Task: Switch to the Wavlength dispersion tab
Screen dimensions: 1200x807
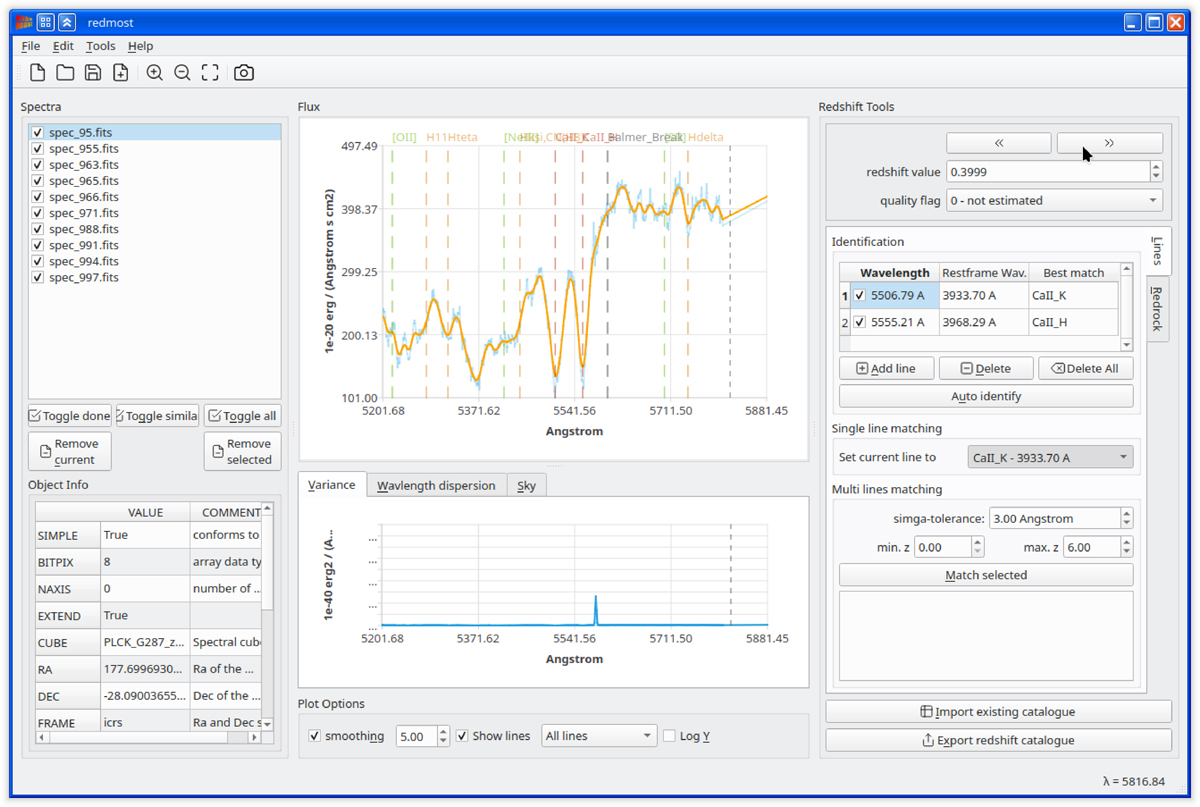Action: tap(436, 486)
